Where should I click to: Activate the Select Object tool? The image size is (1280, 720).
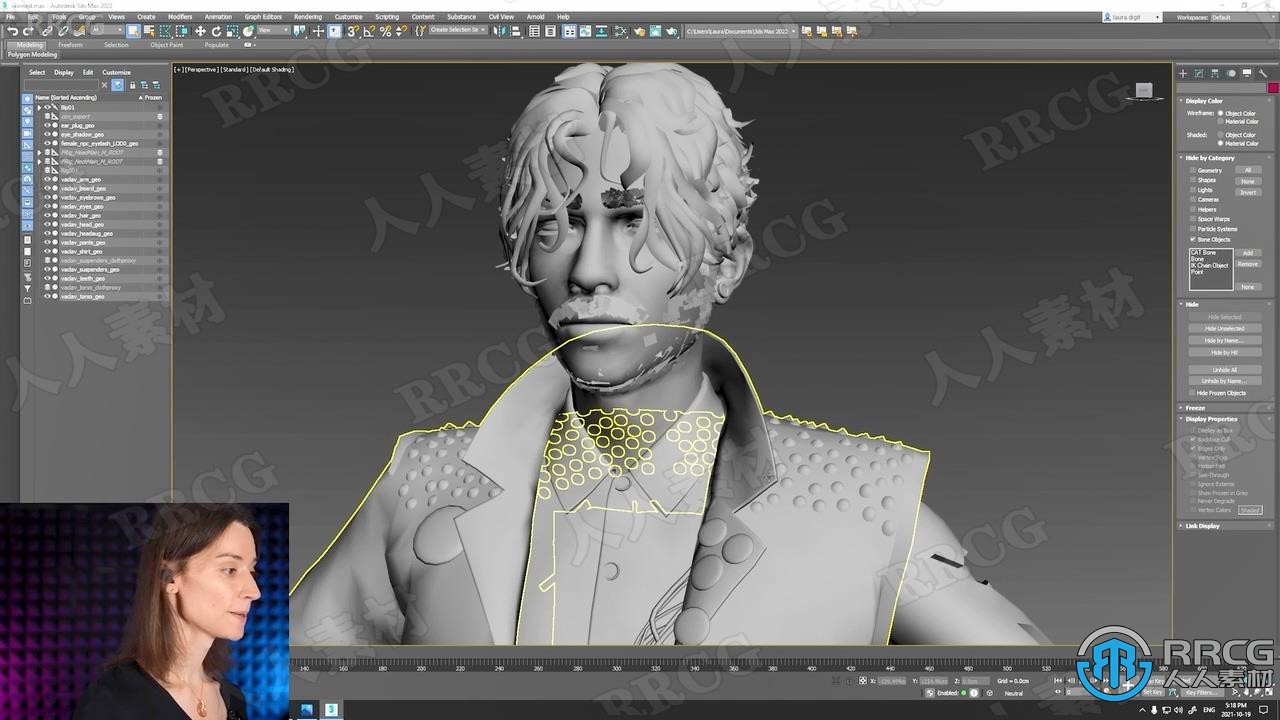pyautogui.click(x=133, y=31)
